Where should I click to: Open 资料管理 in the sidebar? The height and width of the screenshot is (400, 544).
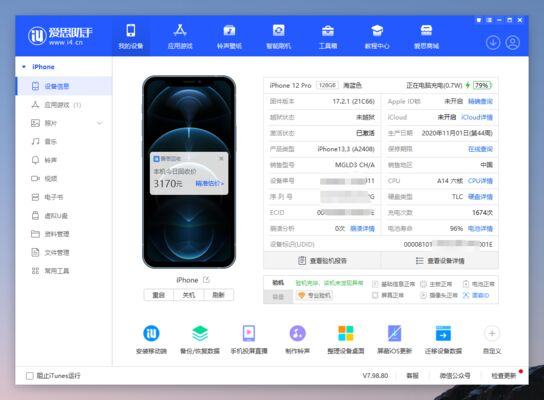pos(64,234)
